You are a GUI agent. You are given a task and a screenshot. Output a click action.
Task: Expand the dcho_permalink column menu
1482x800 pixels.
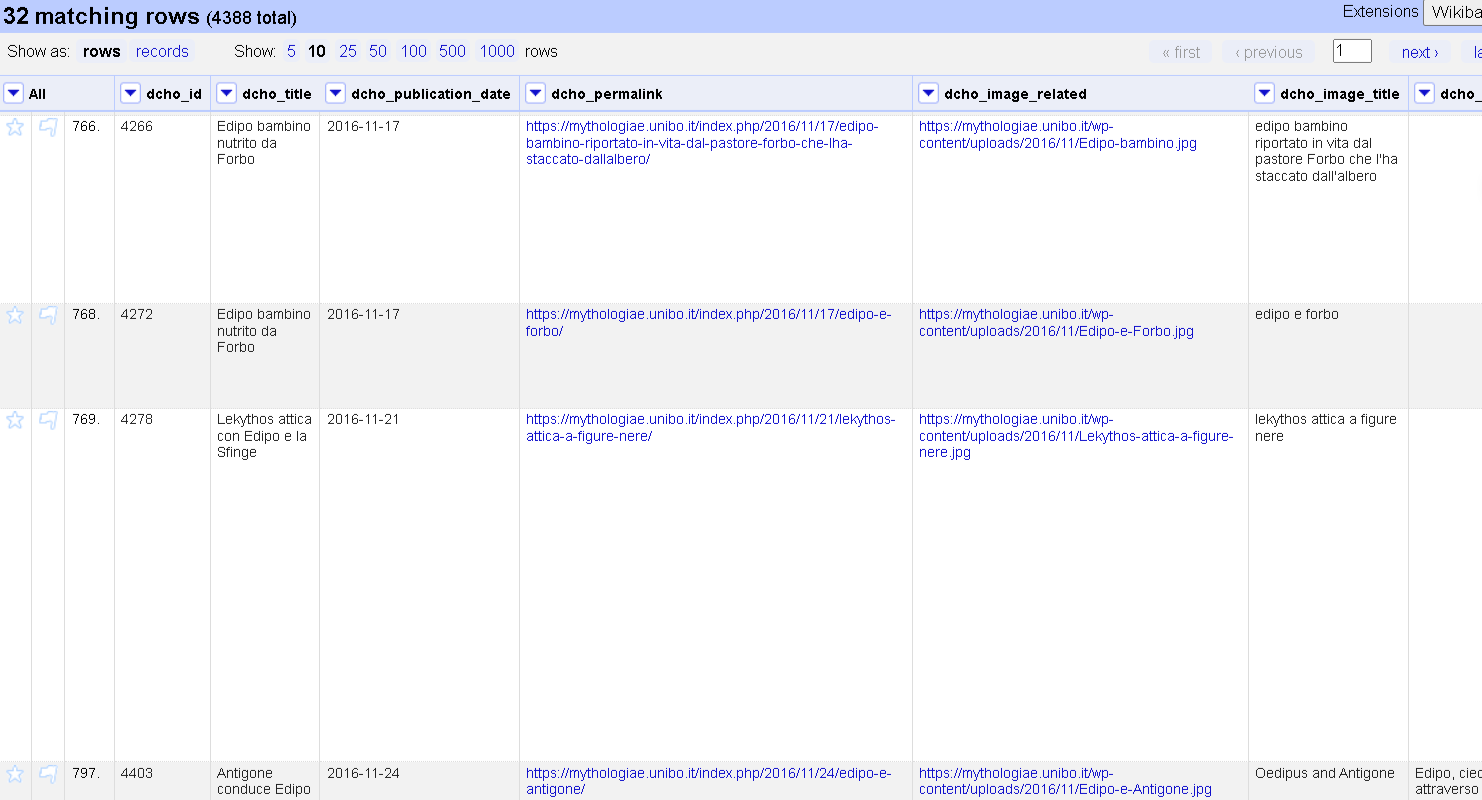pos(535,92)
